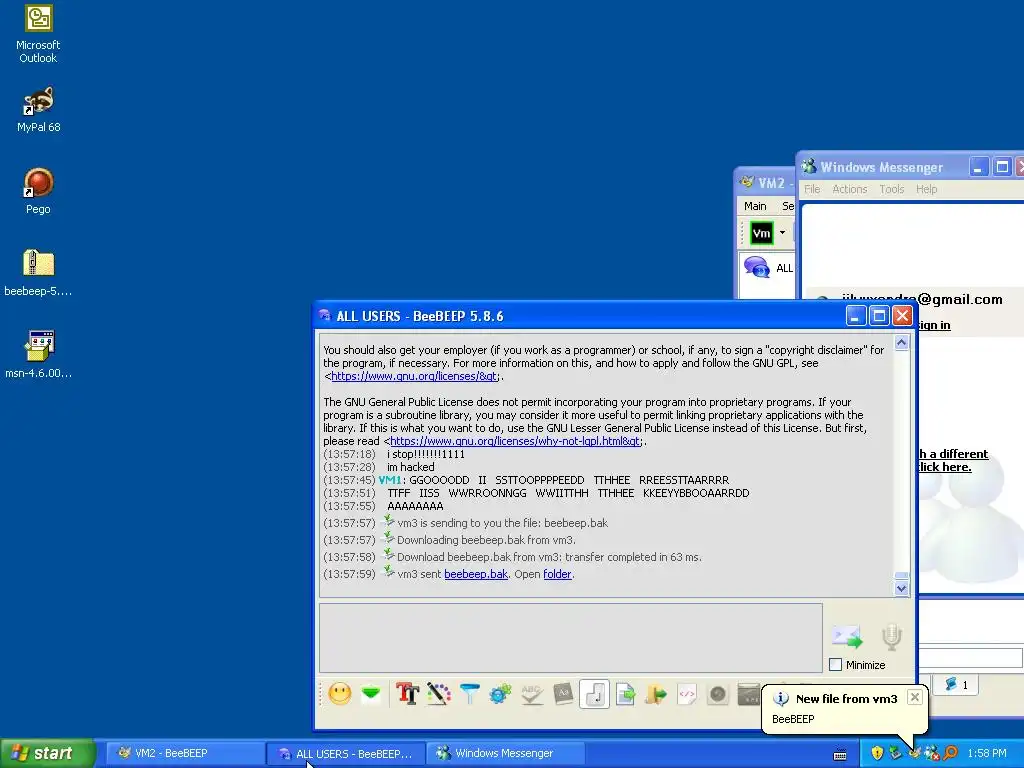The width and height of the screenshot is (1024, 768).
Task: Open Tools menu in Windows Messenger
Action: tap(891, 189)
